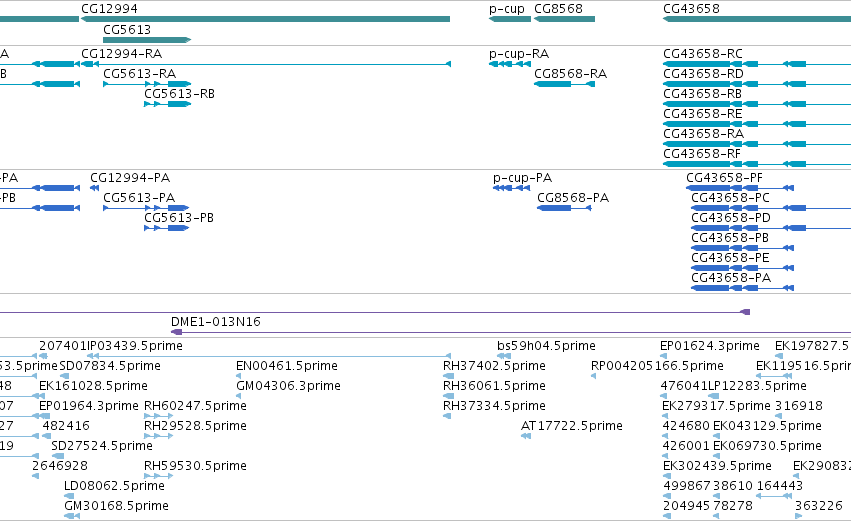The width and height of the screenshot is (851, 521).
Task: Click the RH37334.5prime EST label
Action: point(494,406)
